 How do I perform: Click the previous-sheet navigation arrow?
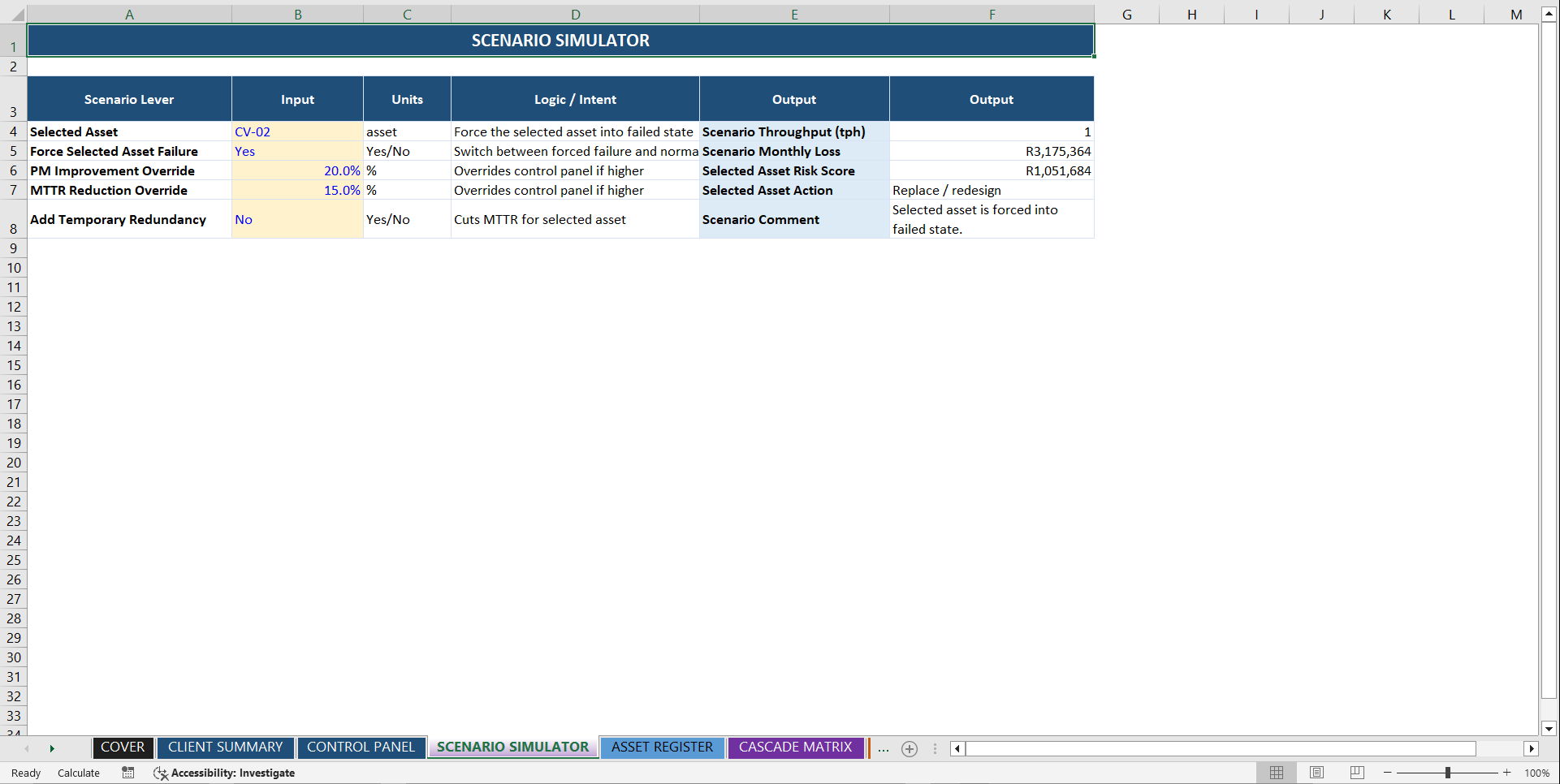(x=27, y=748)
